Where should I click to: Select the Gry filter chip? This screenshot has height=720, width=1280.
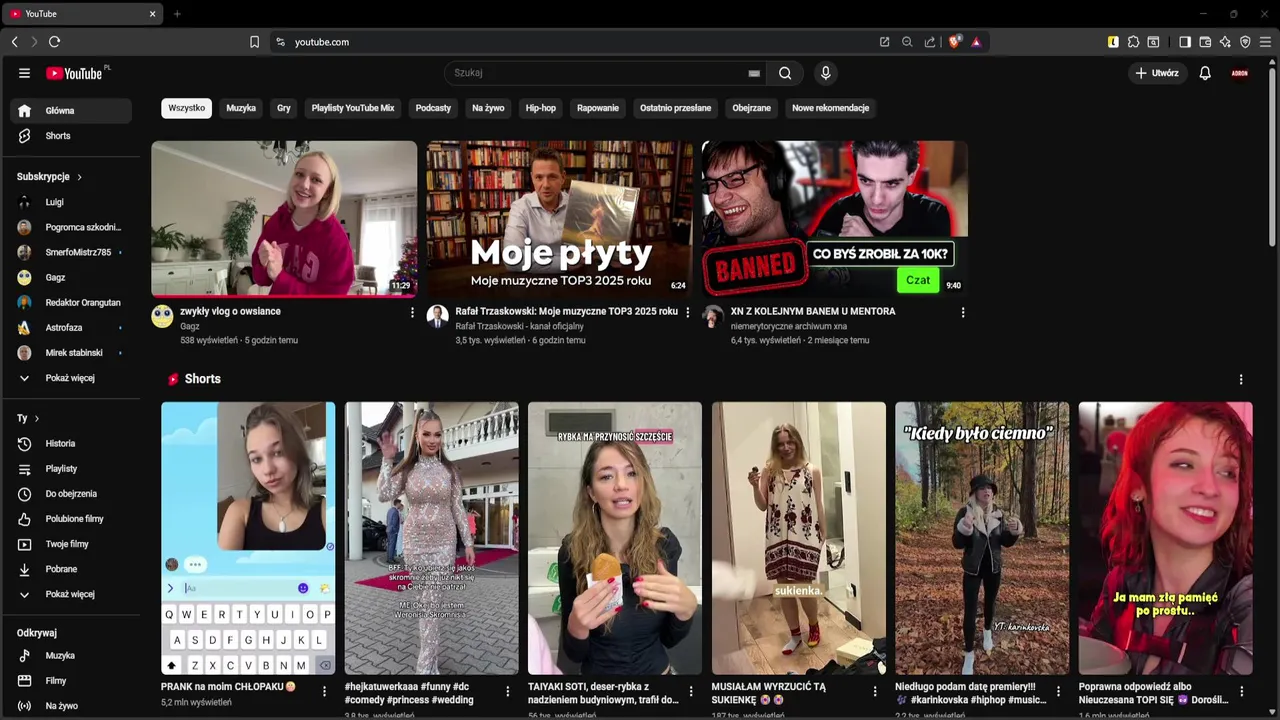[x=284, y=108]
